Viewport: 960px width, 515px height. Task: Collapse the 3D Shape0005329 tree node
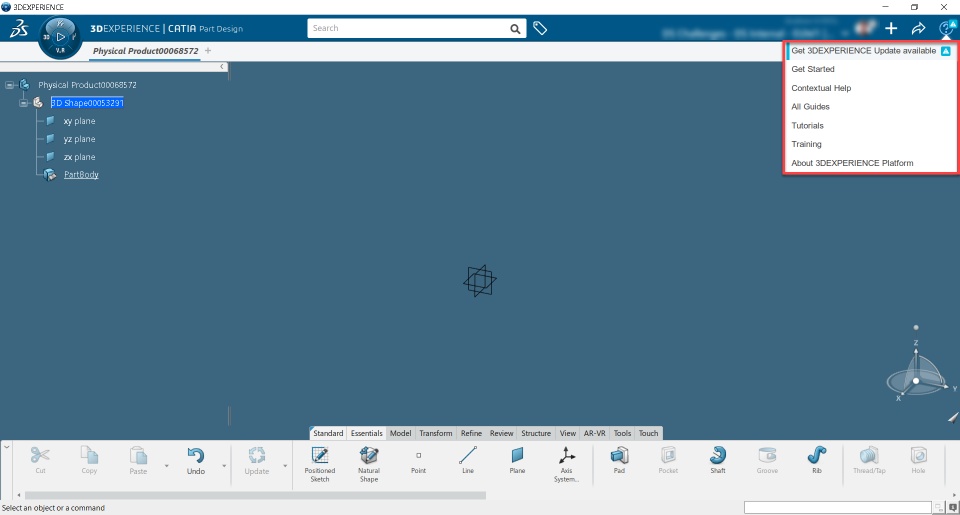(x=23, y=103)
